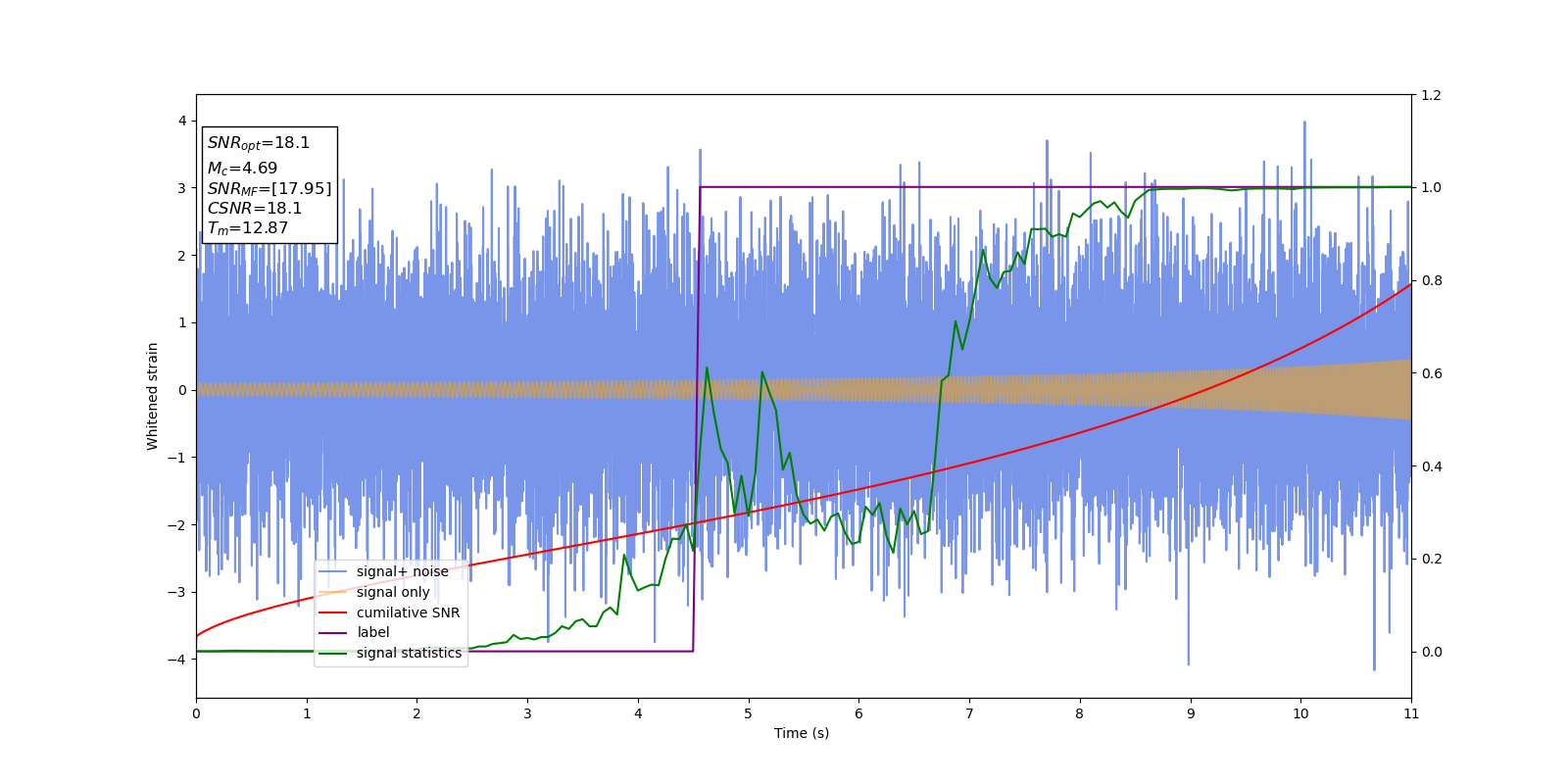Click the Tm=12.87 annotation text
The height and width of the screenshot is (784, 1568).
tap(248, 228)
